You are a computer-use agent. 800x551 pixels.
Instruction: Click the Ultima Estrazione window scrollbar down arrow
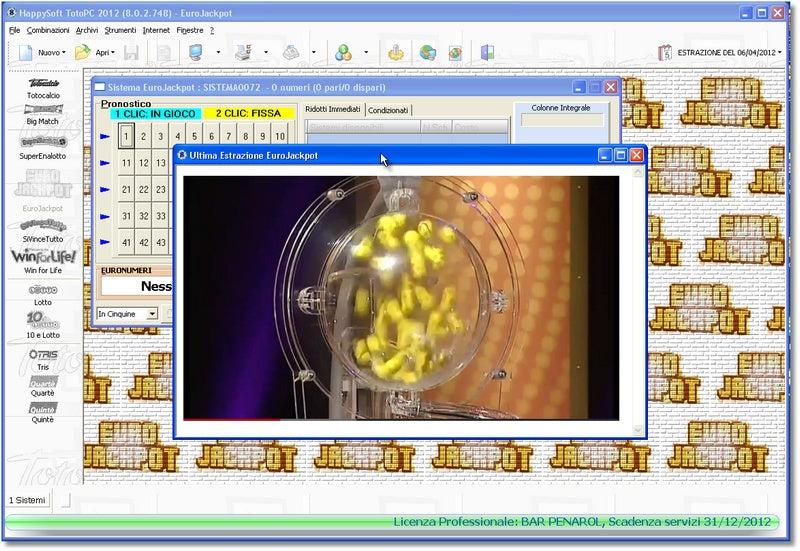coord(638,430)
